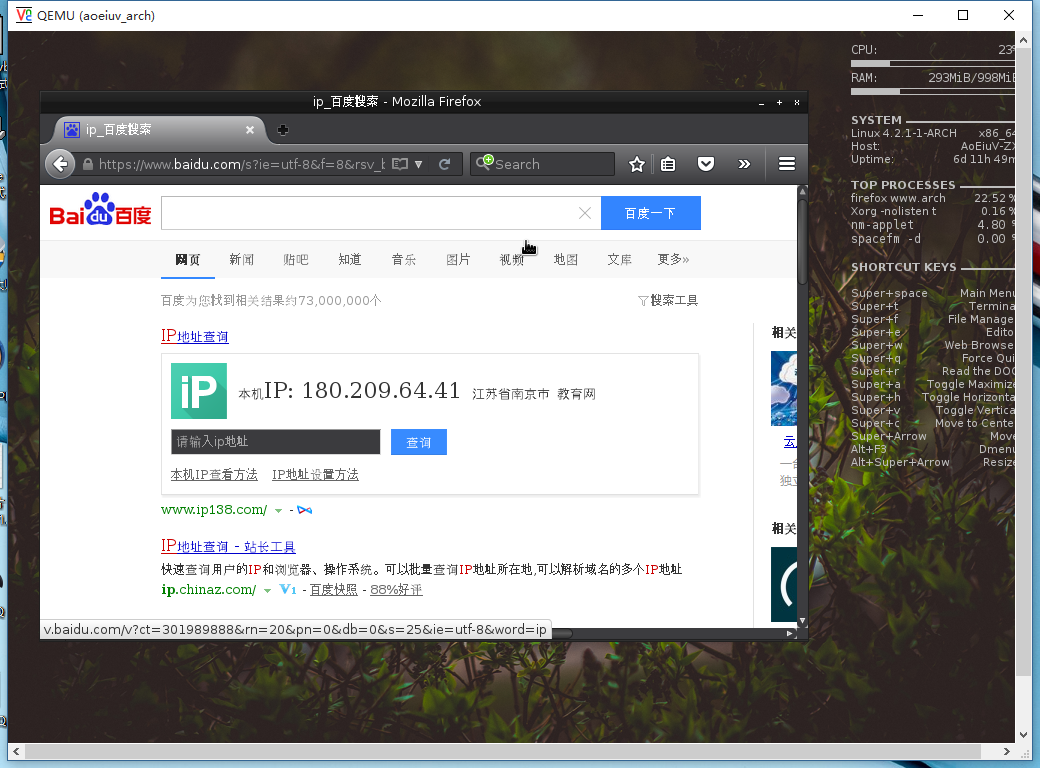Select the 音乐 tab
Image resolution: width=1040 pixels, height=768 pixels.
404,259
